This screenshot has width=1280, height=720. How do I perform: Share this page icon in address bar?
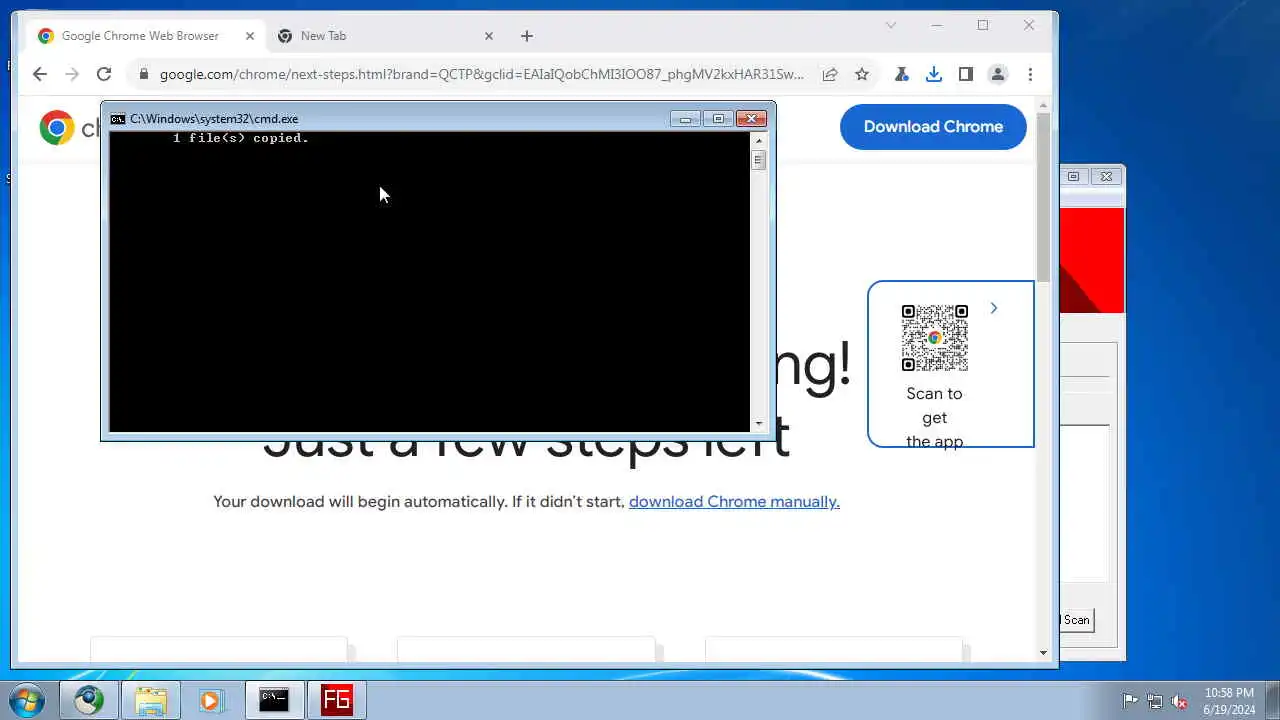tap(829, 74)
